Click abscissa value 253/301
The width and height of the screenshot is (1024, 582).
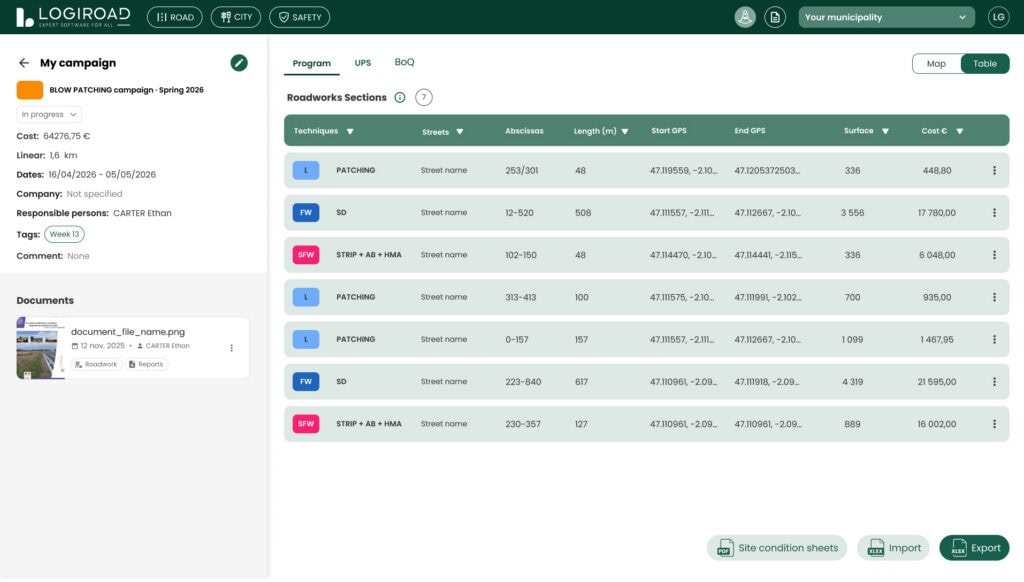(521, 170)
